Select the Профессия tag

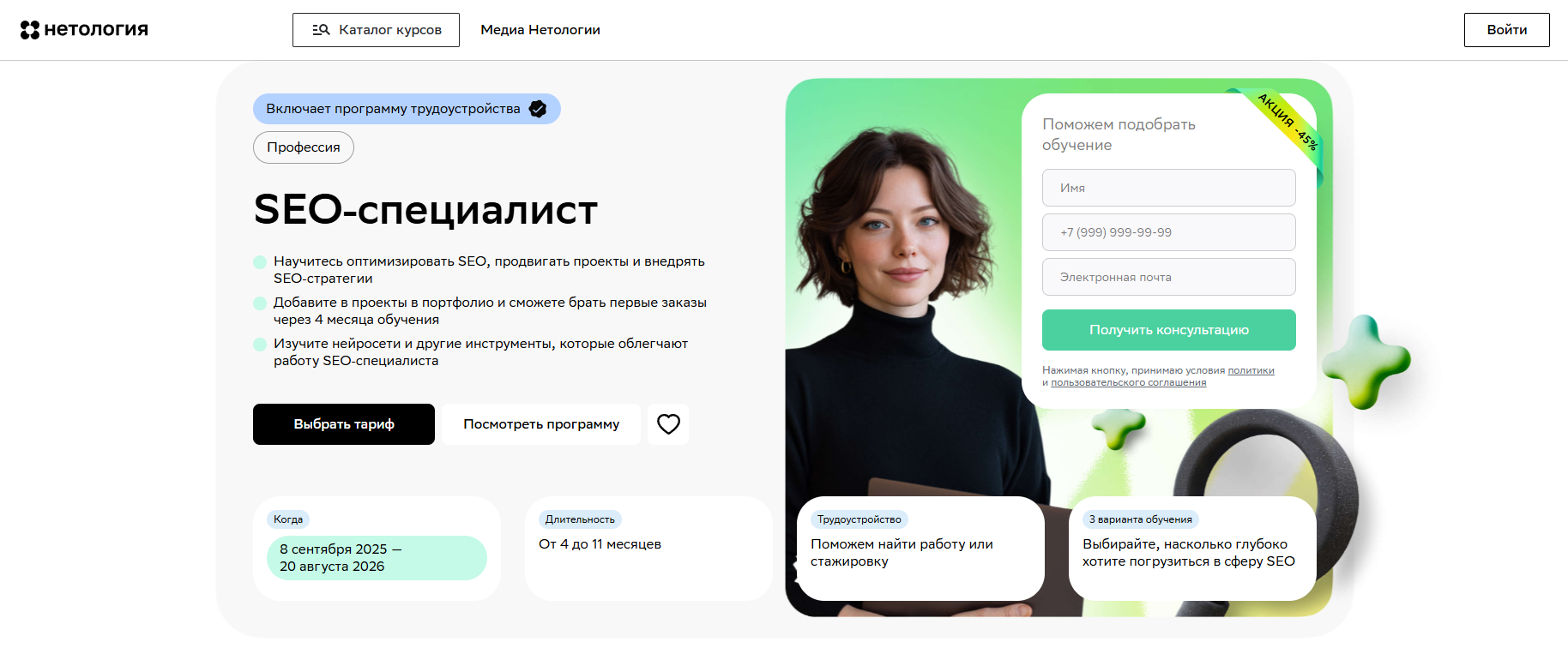point(304,147)
